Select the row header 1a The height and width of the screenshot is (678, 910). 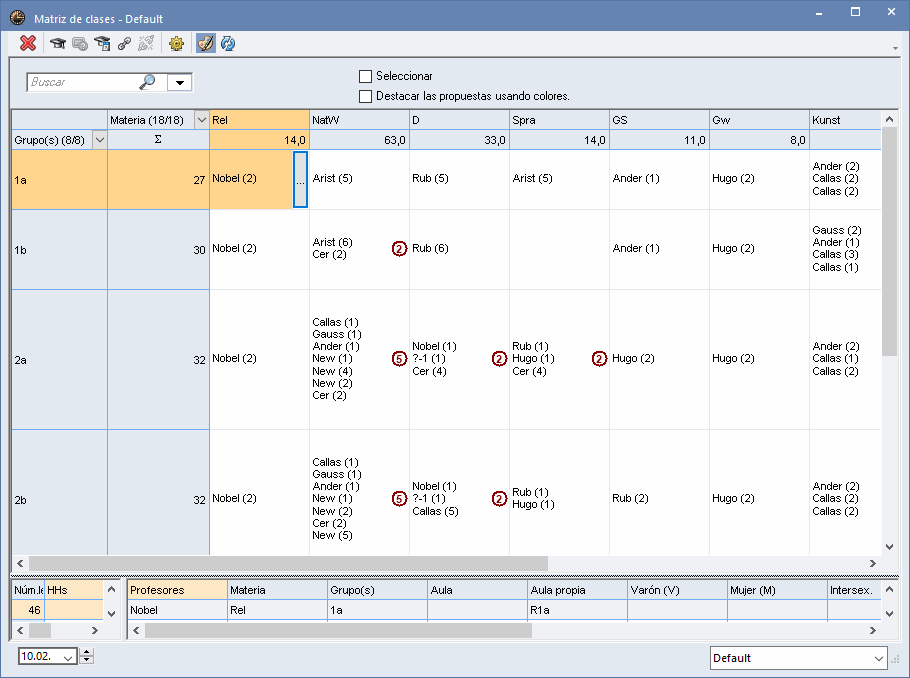(x=59, y=180)
